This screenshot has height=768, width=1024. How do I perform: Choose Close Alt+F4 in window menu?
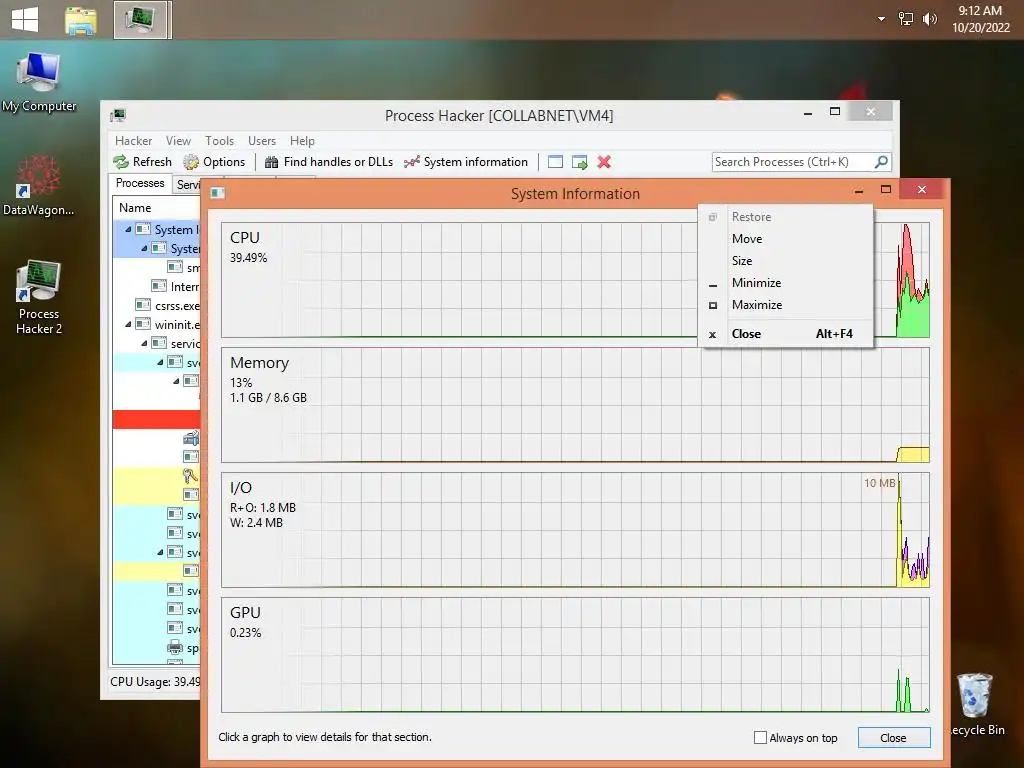tap(786, 334)
